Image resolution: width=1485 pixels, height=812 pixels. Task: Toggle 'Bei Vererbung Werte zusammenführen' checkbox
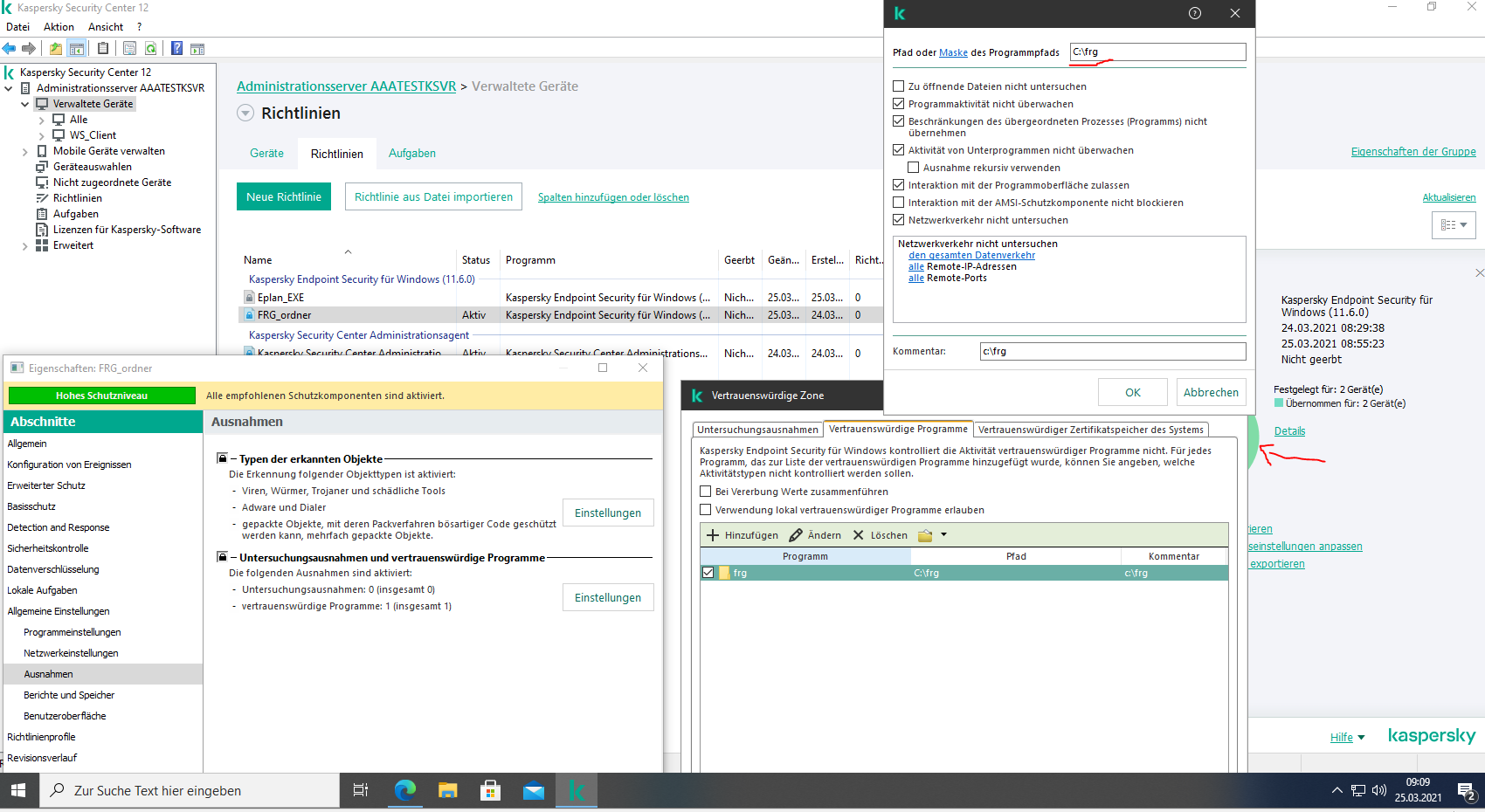[x=706, y=492]
